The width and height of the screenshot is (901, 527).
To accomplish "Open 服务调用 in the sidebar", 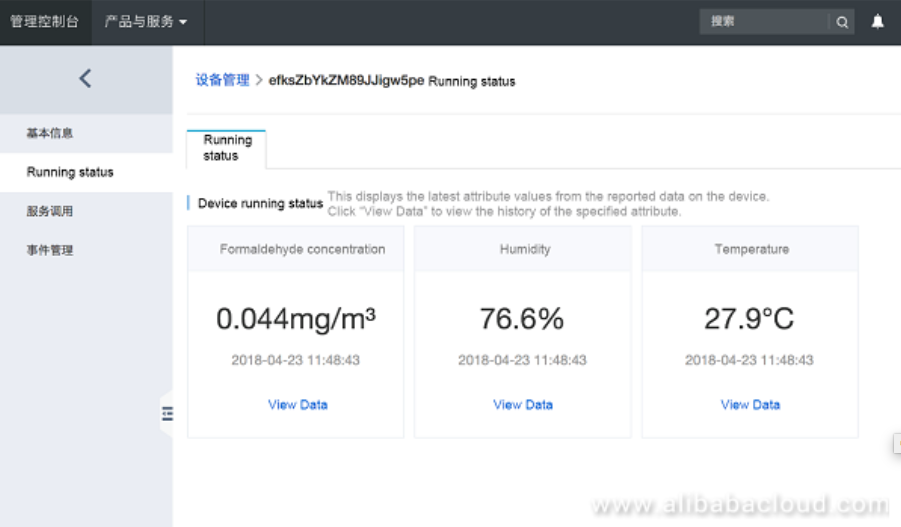I will tap(50, 211).
